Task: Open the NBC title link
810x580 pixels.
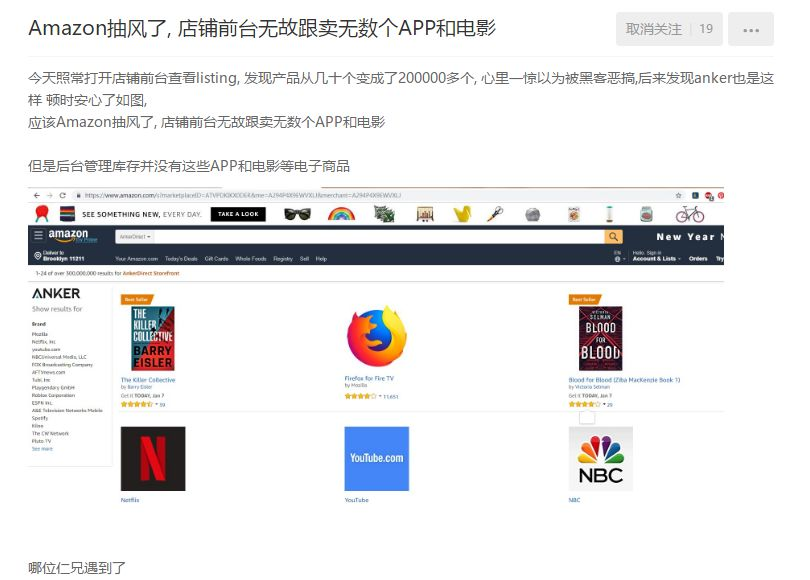Action: click(x=574, y=500)
